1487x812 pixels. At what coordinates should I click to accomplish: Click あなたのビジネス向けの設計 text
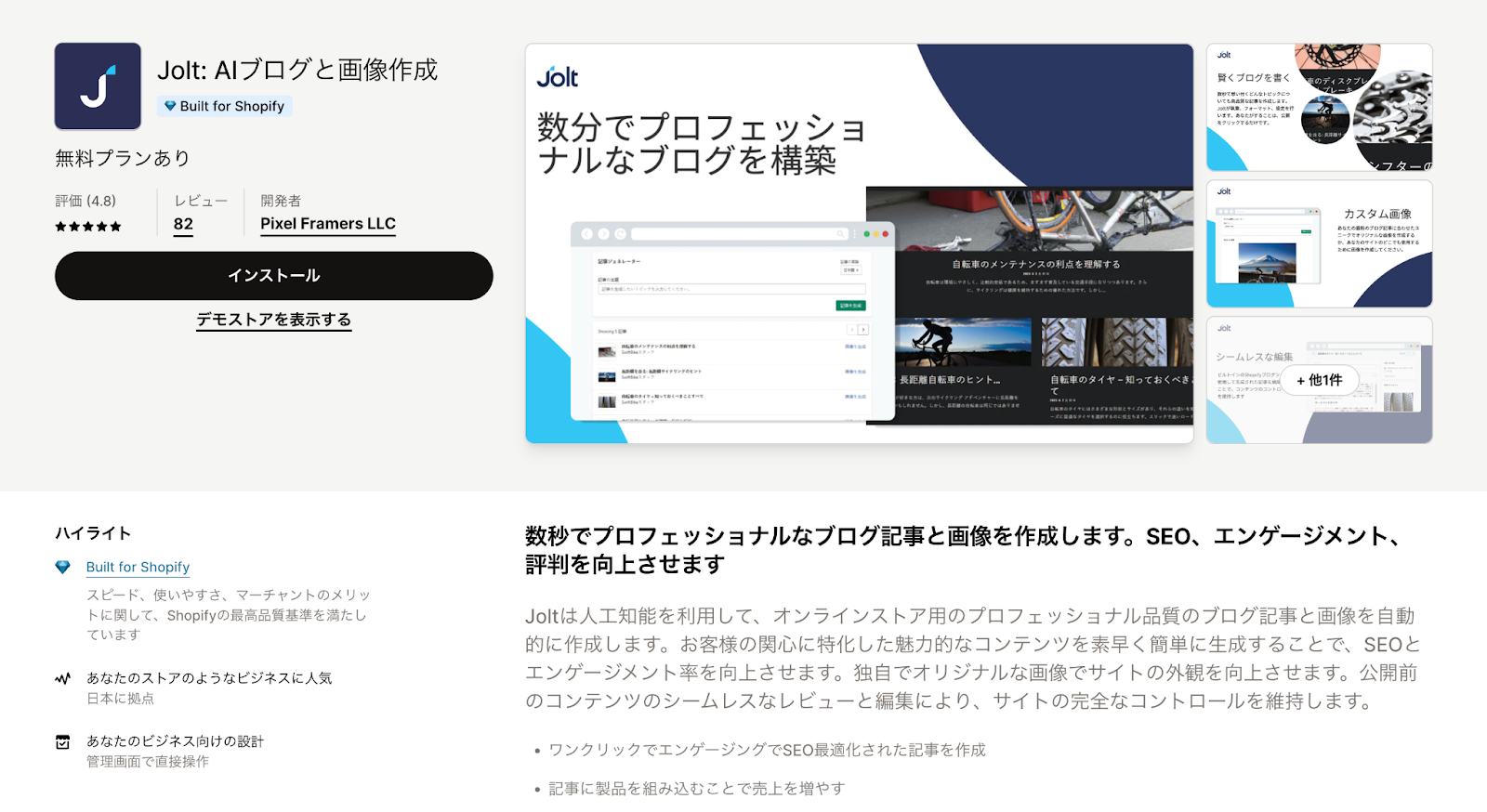pos(176,741)
